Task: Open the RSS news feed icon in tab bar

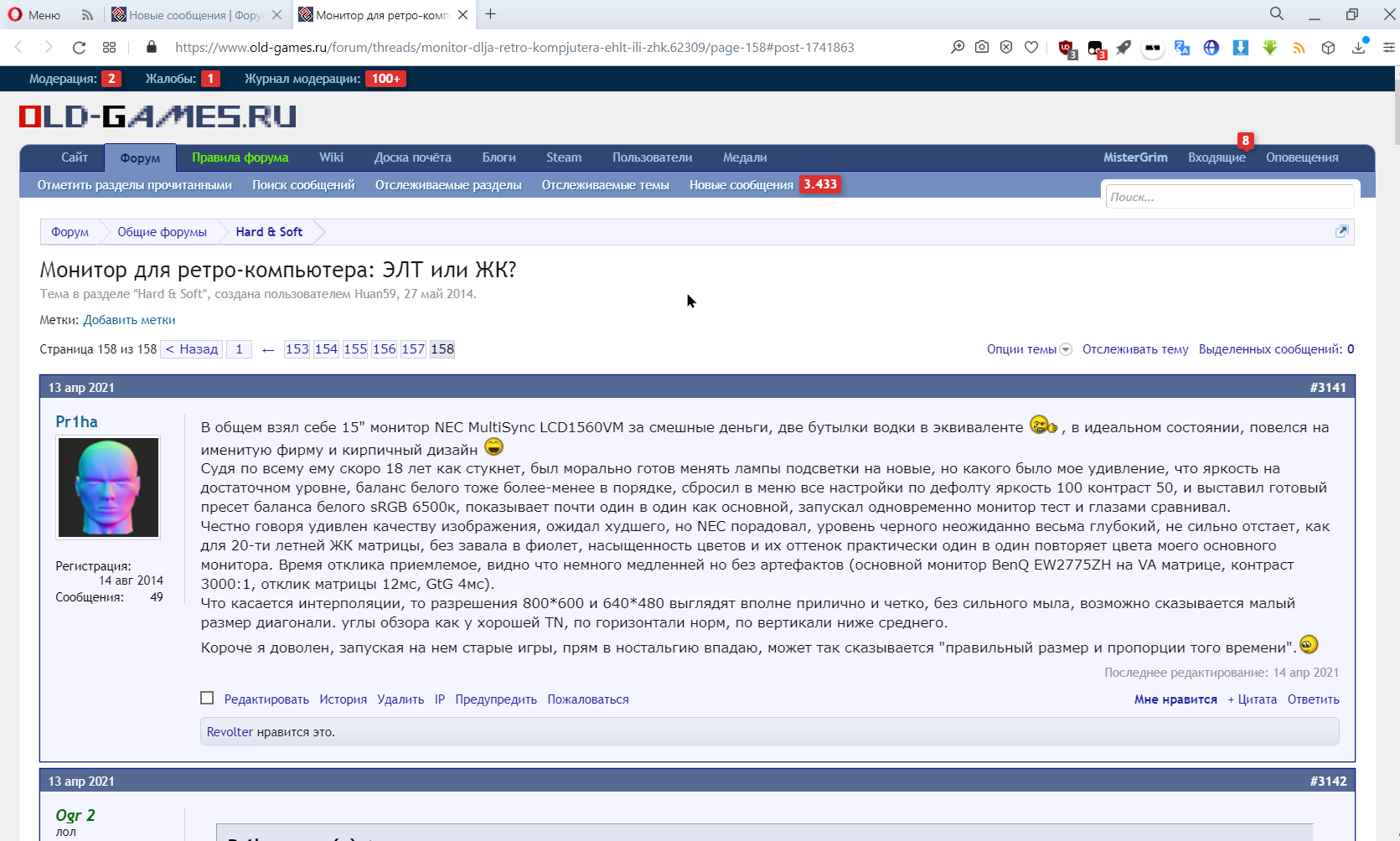Action: coord(87,14)
